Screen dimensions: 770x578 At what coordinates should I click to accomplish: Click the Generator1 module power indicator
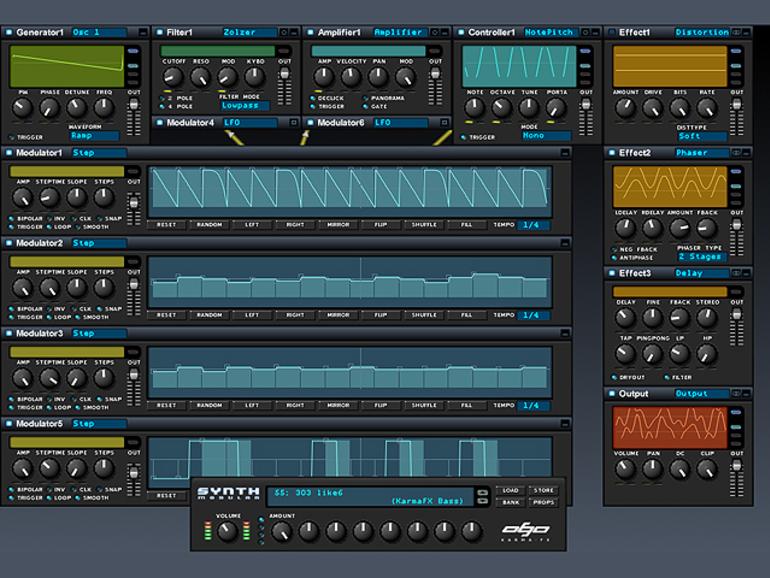coord(9,32)
